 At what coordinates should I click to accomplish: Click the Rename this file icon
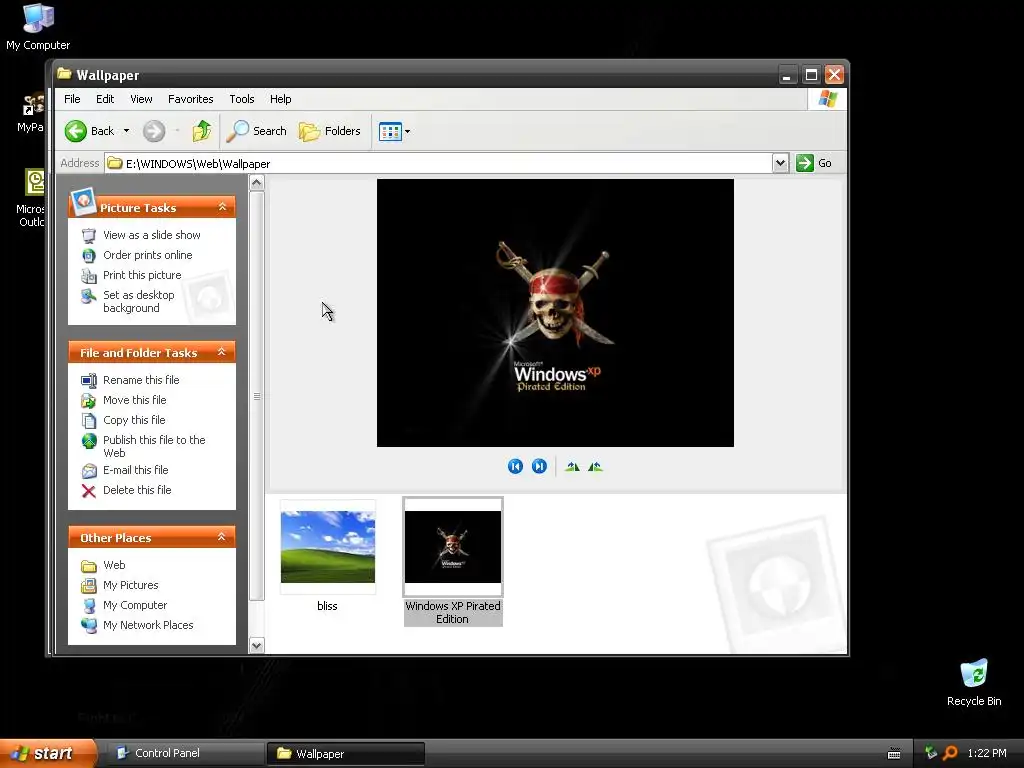(89, 380)
